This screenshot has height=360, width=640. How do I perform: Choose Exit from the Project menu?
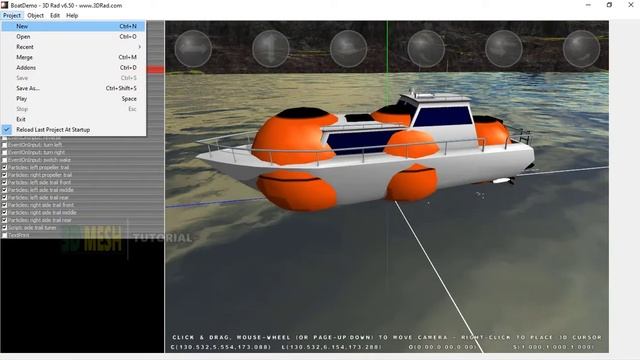[x=73, y=119]
